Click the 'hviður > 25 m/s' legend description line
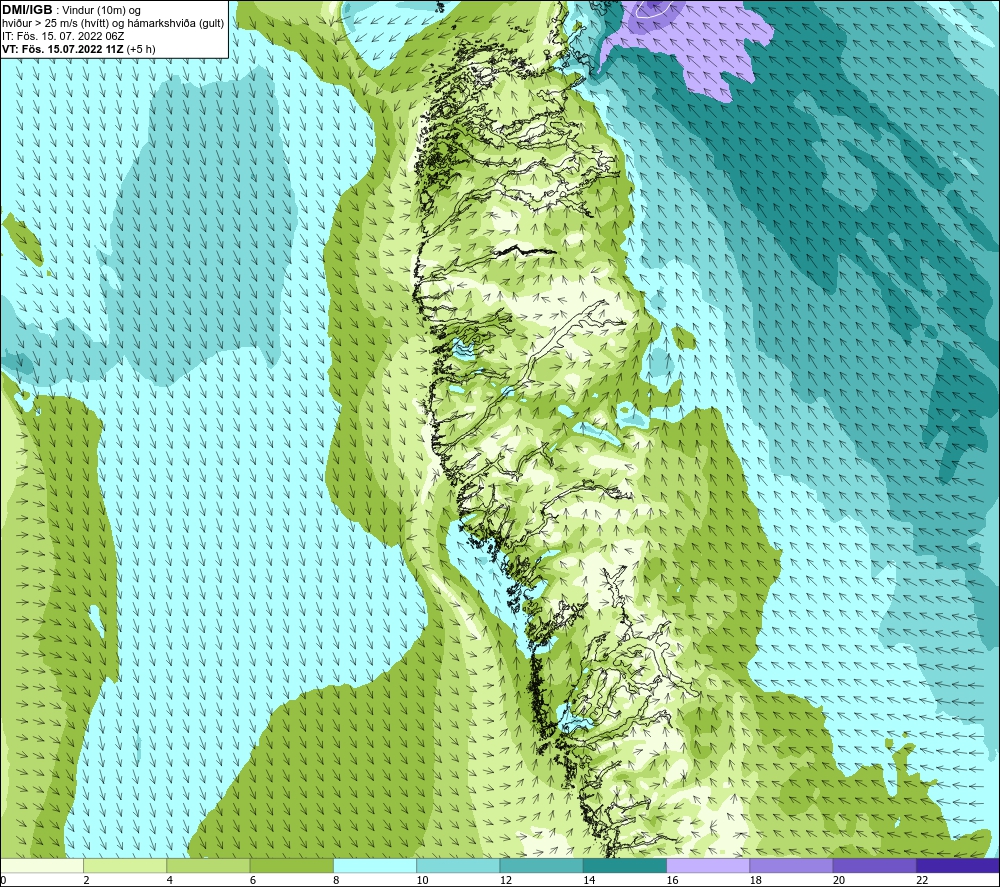 point(113,23)
